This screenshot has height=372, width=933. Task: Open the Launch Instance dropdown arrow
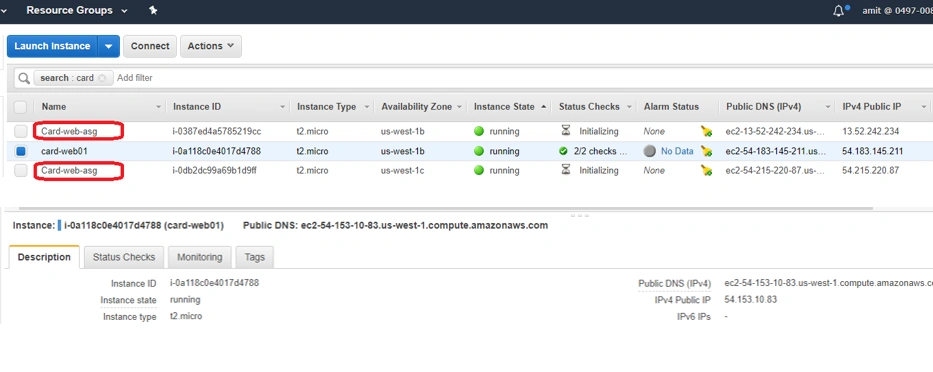click(108, 46)
